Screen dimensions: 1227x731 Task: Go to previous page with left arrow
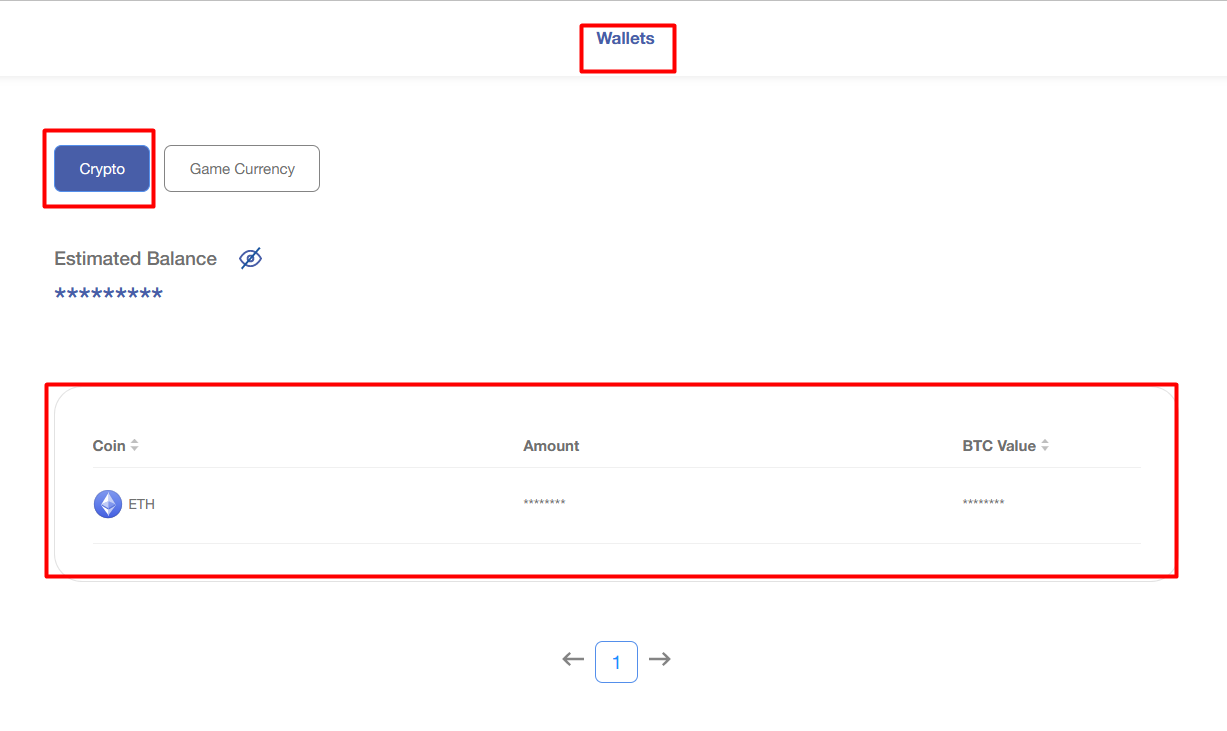573,659
